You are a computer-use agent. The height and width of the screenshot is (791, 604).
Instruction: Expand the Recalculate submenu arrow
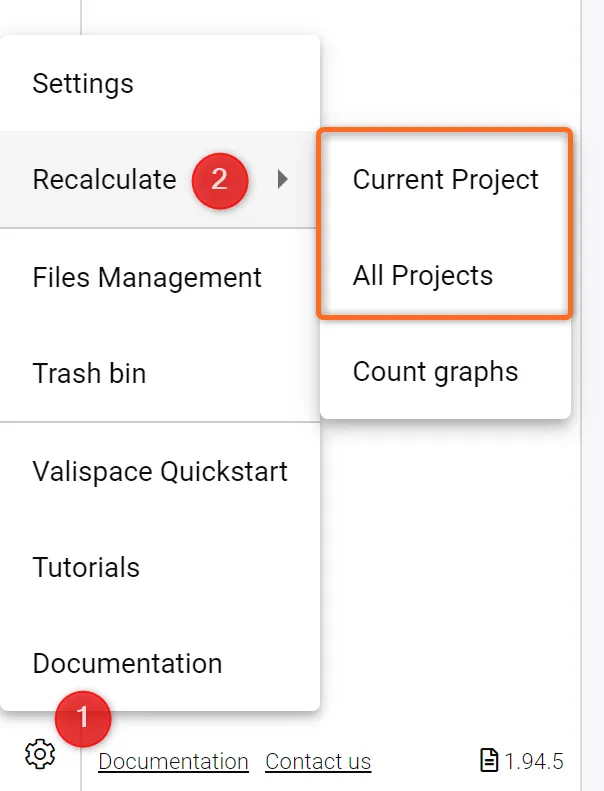coord(283,180)
